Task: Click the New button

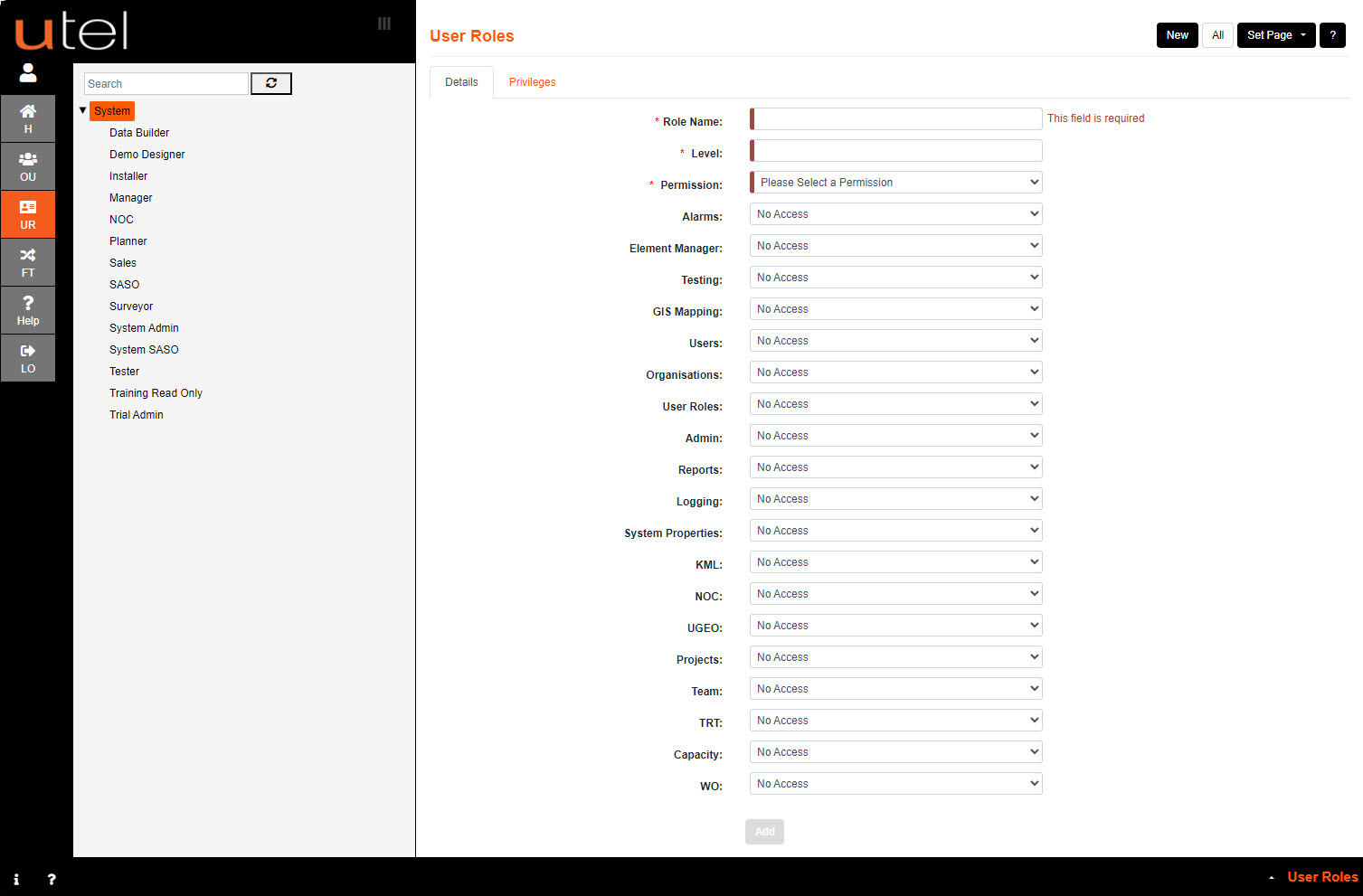Action: [1177, 34]
